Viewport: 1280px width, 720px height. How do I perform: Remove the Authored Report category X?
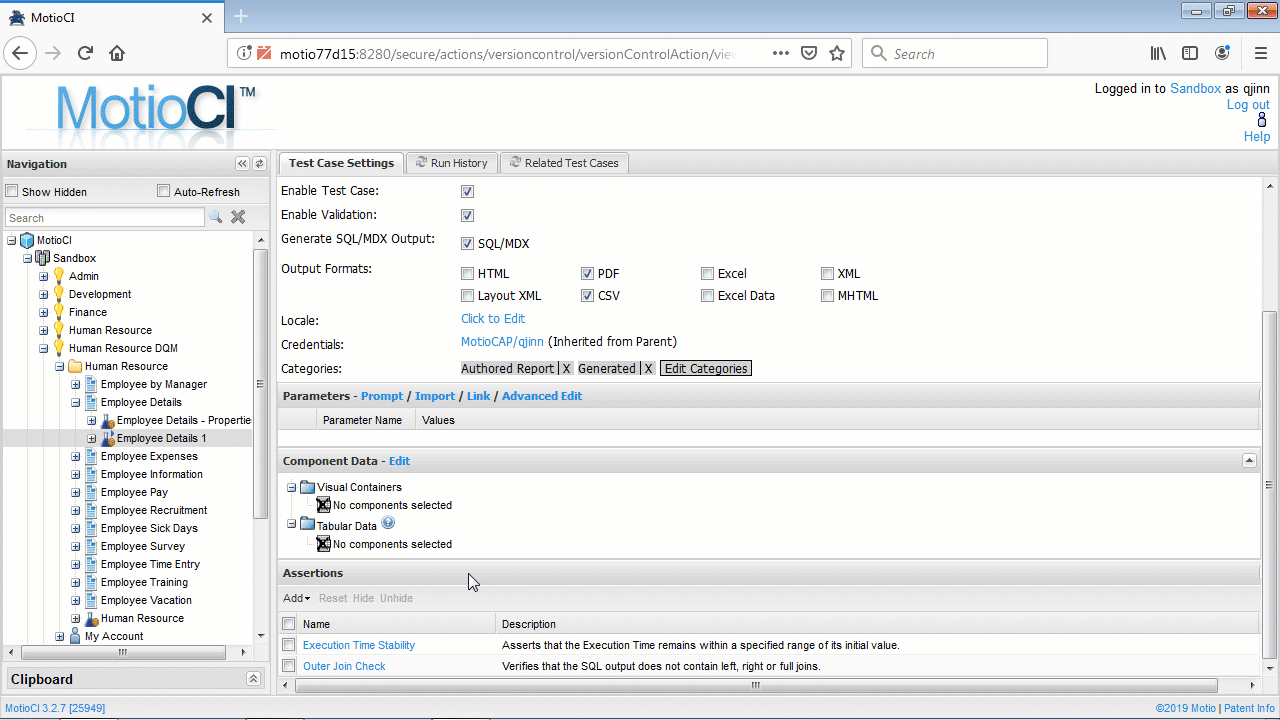[566, 368]
